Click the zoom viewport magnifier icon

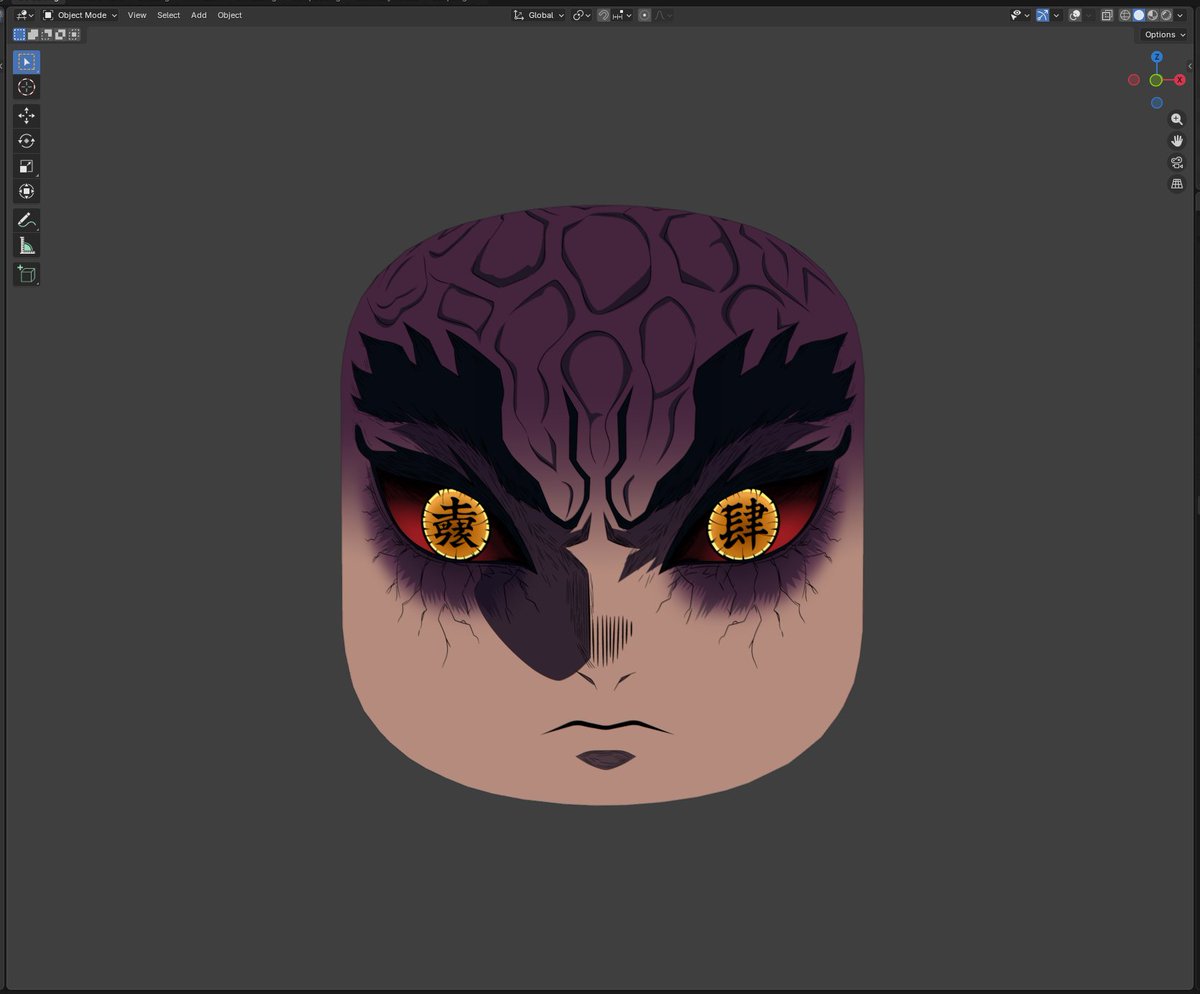[1177, 119]
